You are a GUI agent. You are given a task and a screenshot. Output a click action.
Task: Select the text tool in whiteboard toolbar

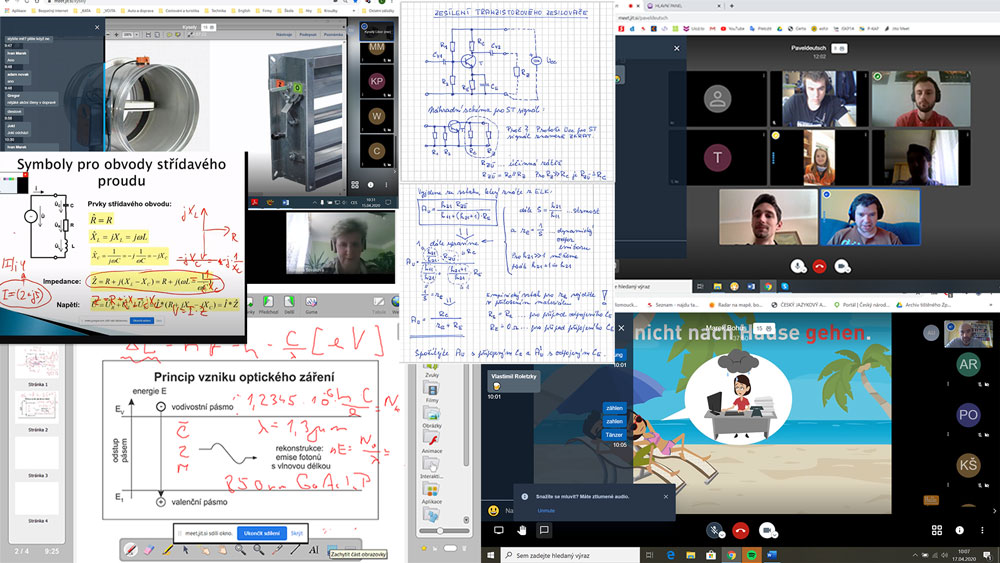314,549
